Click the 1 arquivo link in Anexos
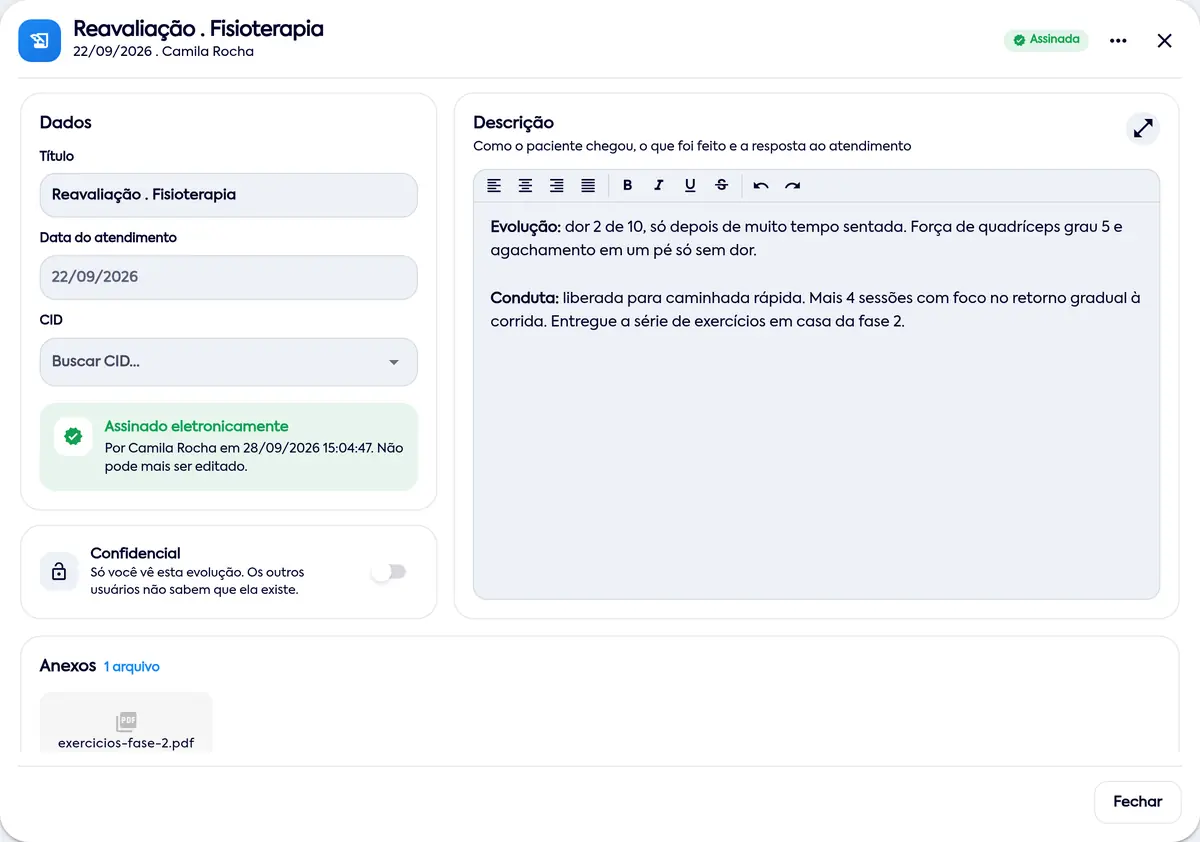This screenshot has height=842, width=1200. click(x=132, y=666)
